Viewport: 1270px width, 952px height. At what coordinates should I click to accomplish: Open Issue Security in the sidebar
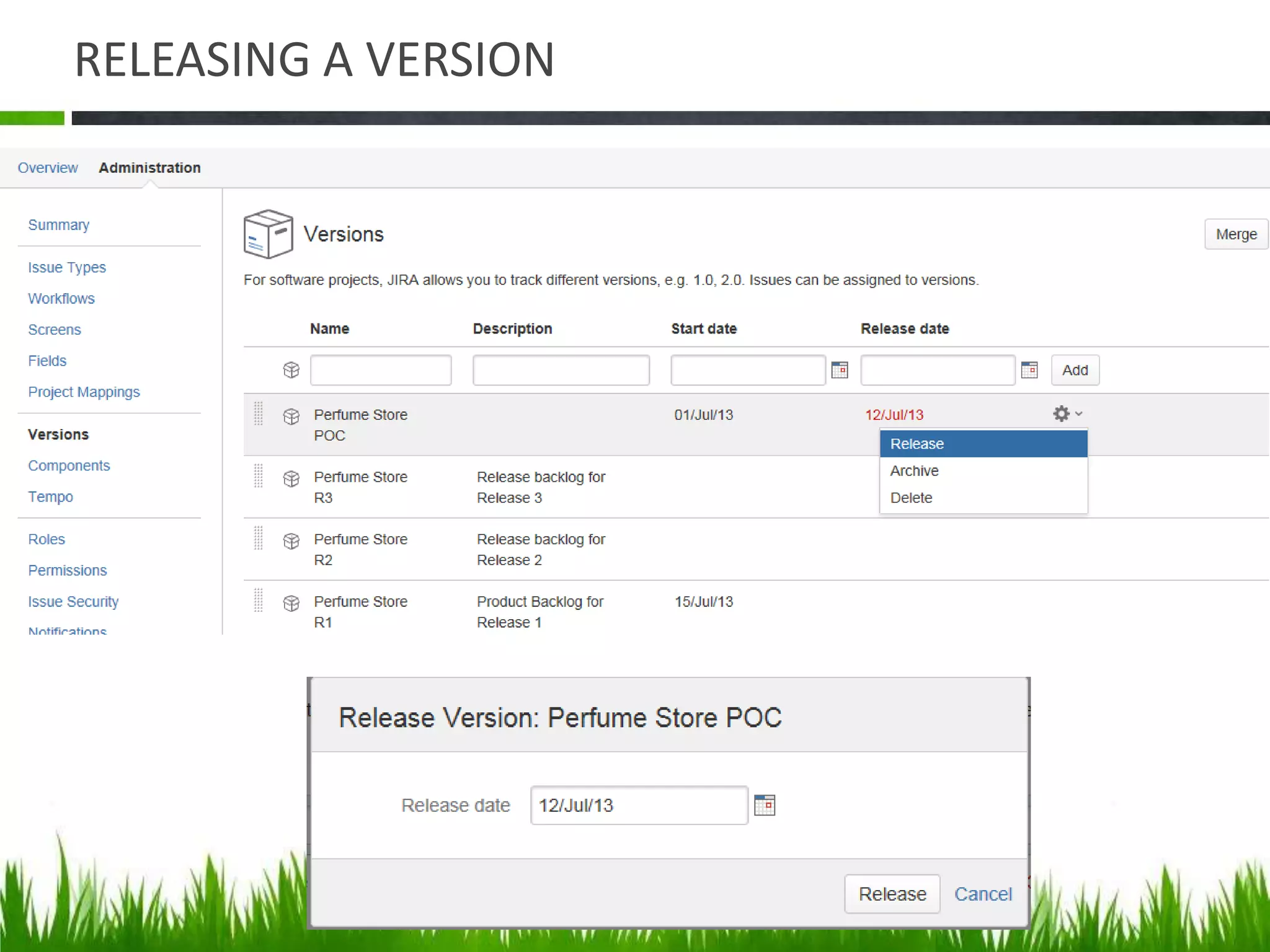(73, 601)
